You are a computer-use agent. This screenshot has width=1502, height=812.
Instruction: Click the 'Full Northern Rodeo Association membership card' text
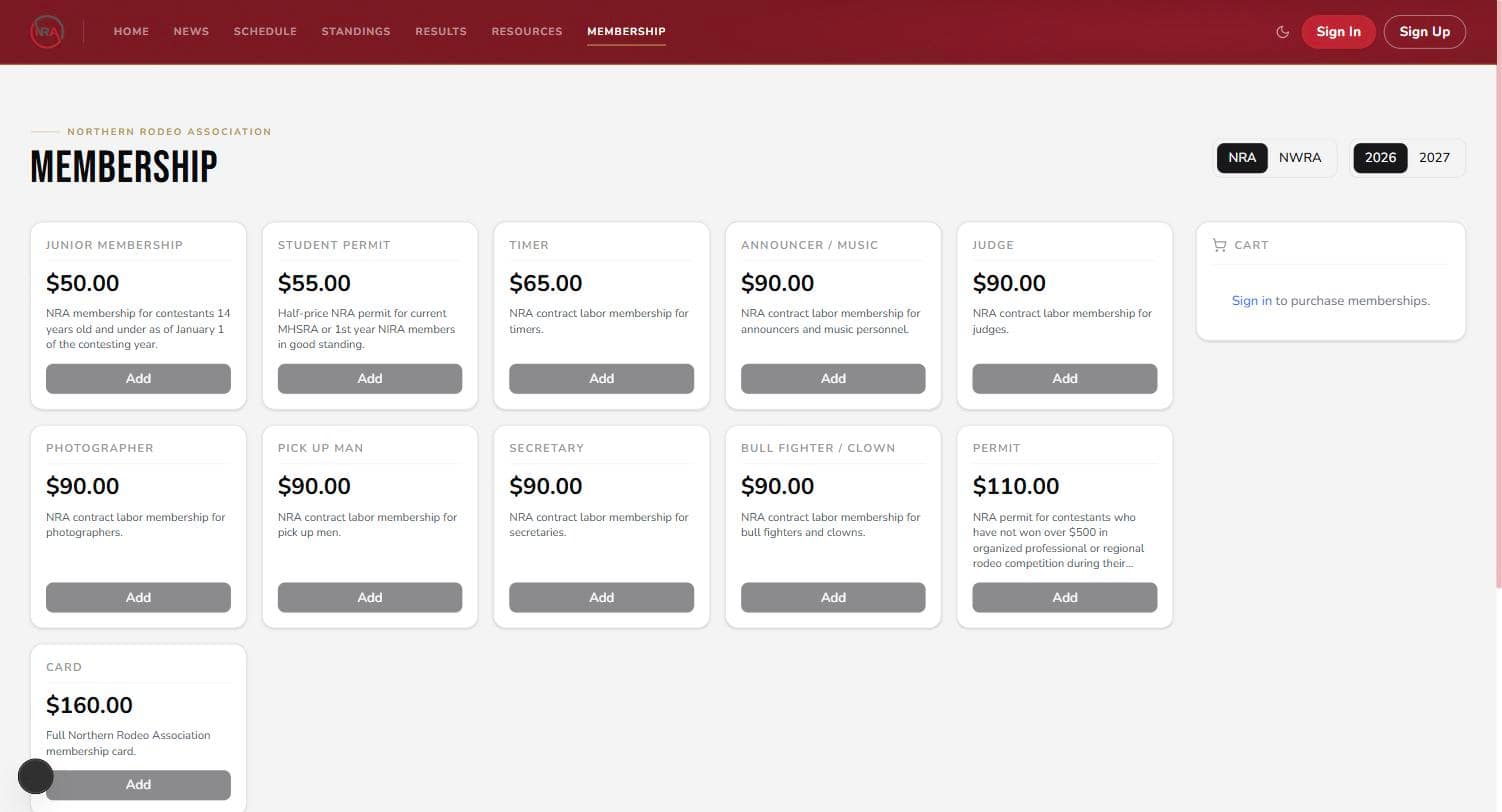128,743
